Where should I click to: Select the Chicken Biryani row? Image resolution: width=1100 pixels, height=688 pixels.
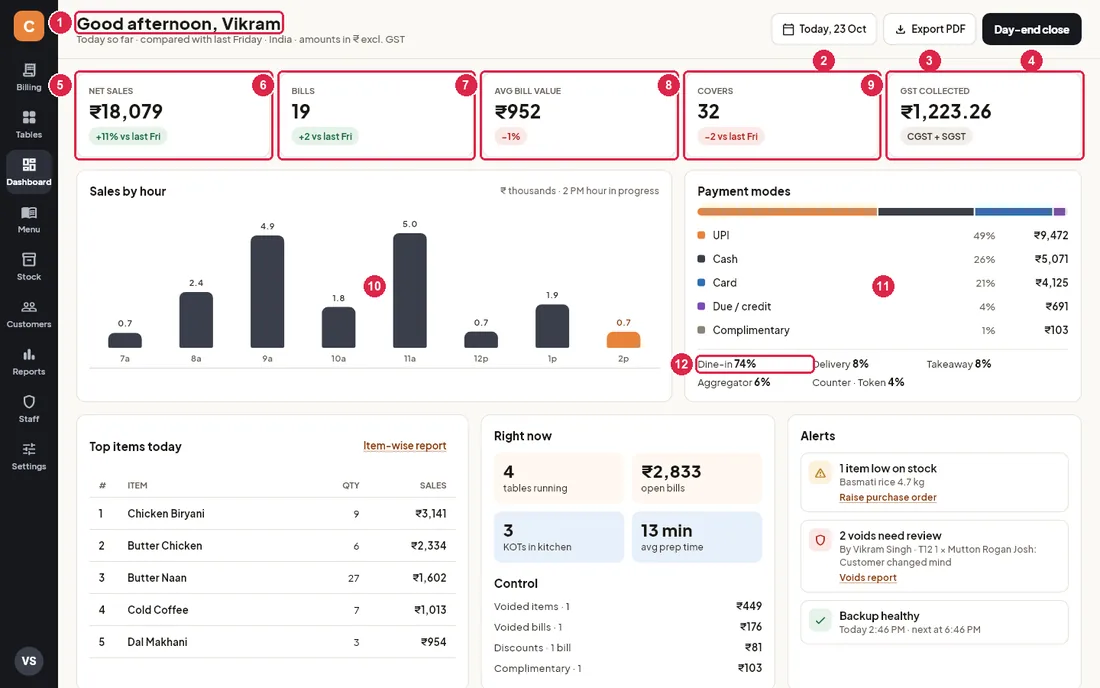pos(272,513)
